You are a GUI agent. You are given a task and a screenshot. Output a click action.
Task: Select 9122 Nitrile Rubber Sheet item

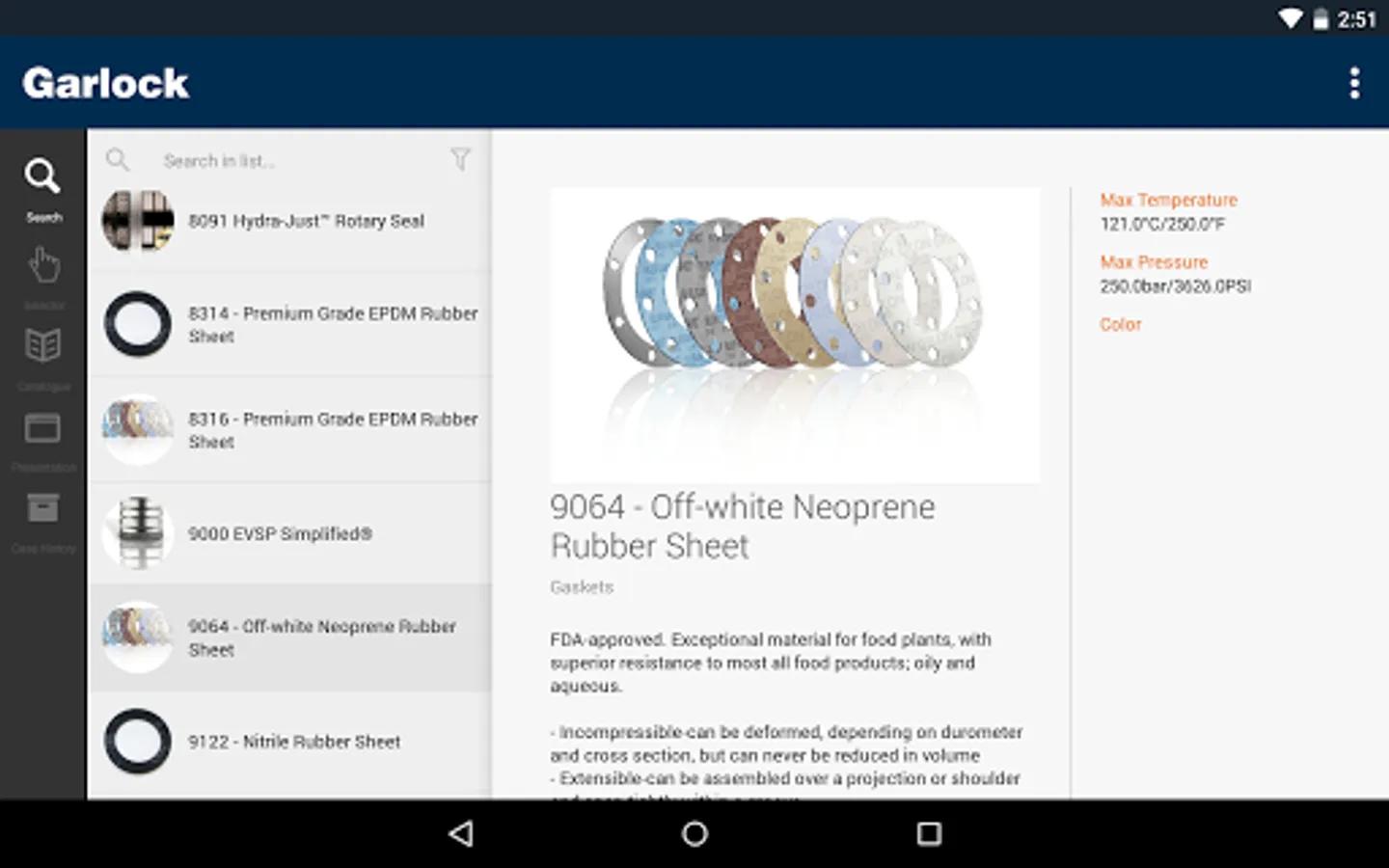289,741
